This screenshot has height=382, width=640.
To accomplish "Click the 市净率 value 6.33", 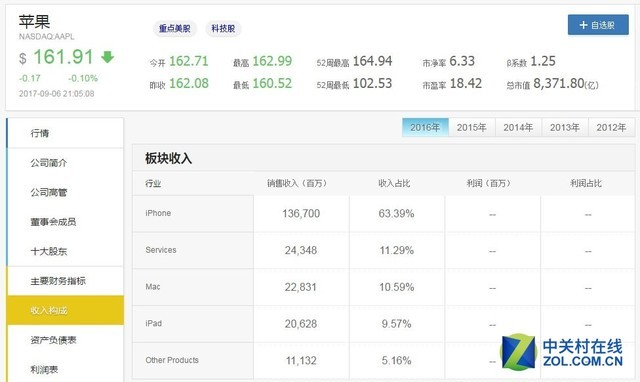I will [462, 61].
